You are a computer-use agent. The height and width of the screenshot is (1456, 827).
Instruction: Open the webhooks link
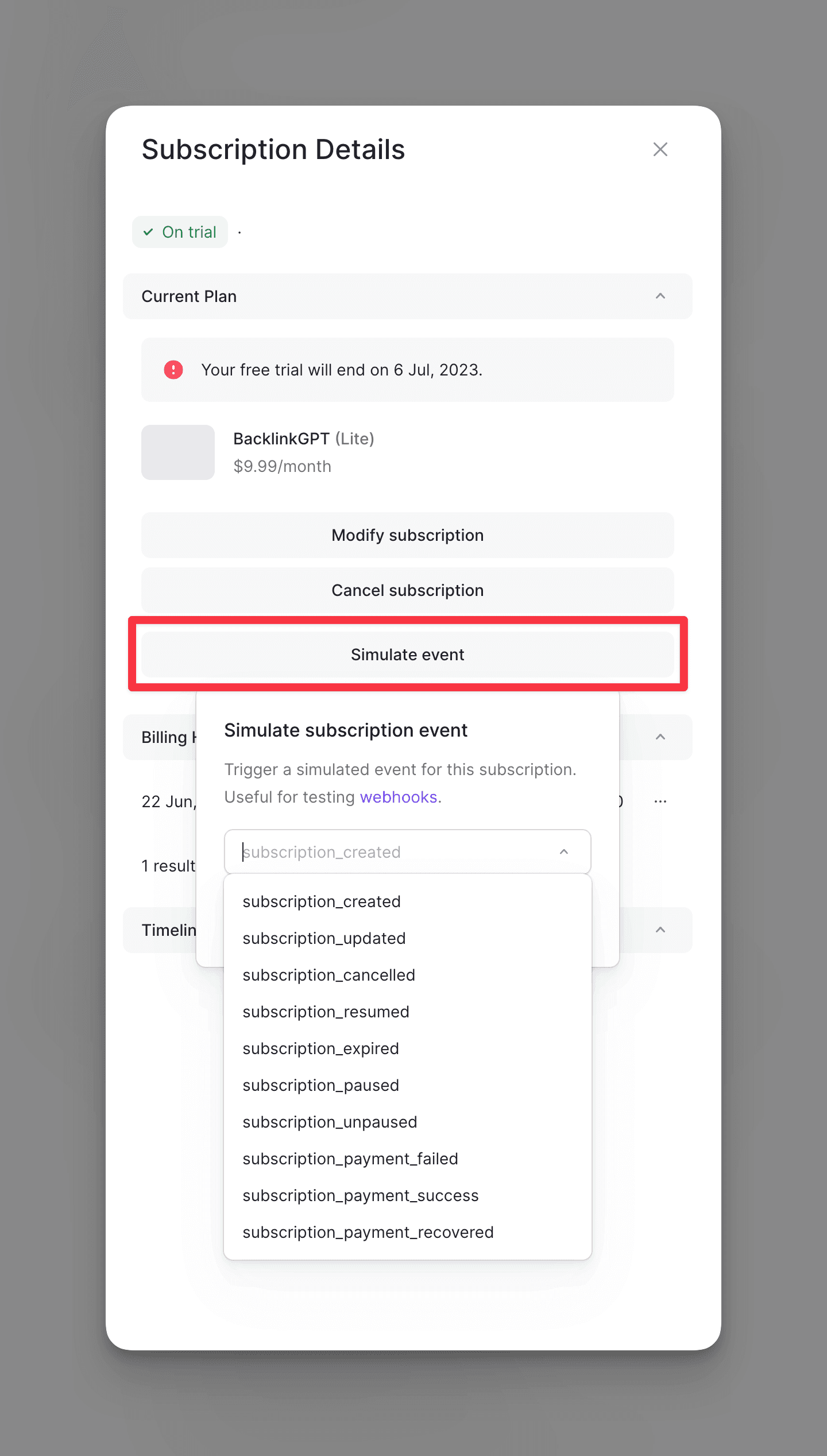pyautogui.click(x=399, y=797)
